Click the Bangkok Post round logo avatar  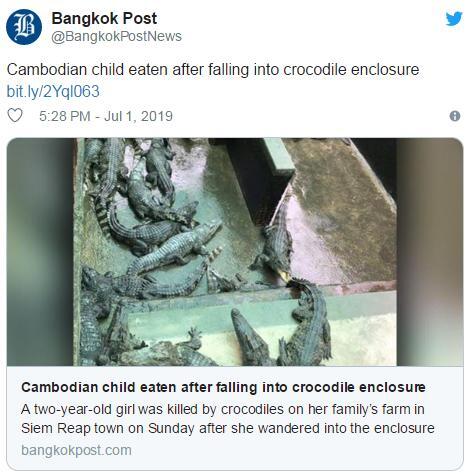point(24,27)
